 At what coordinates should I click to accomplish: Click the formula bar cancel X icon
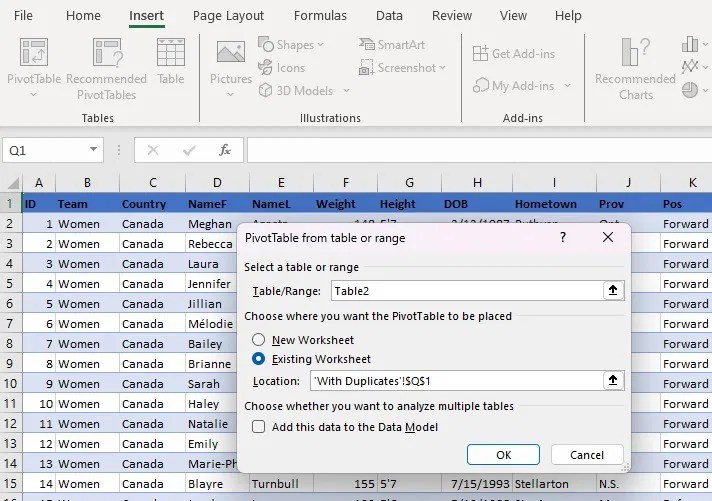coord(153,150)
